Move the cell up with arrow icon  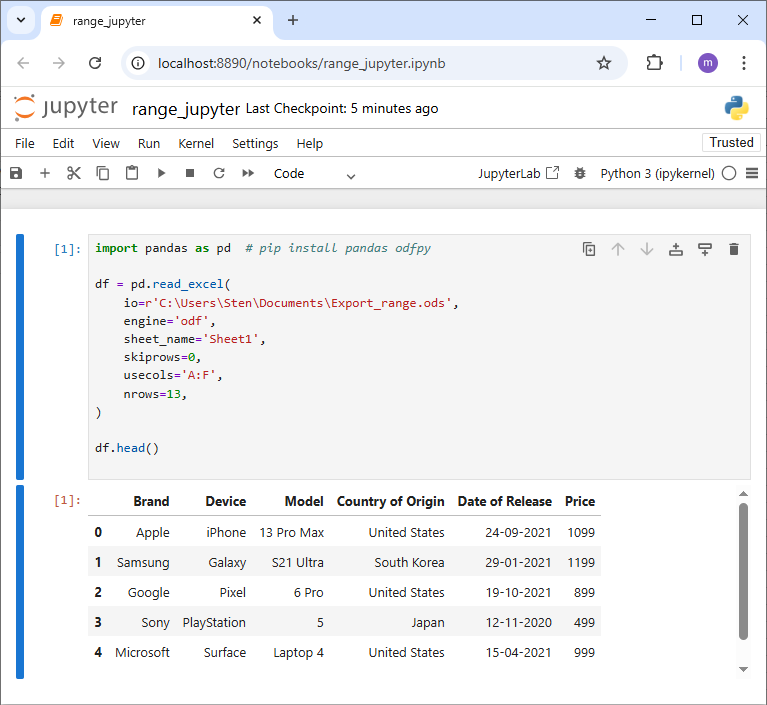(x=618, y=249)
